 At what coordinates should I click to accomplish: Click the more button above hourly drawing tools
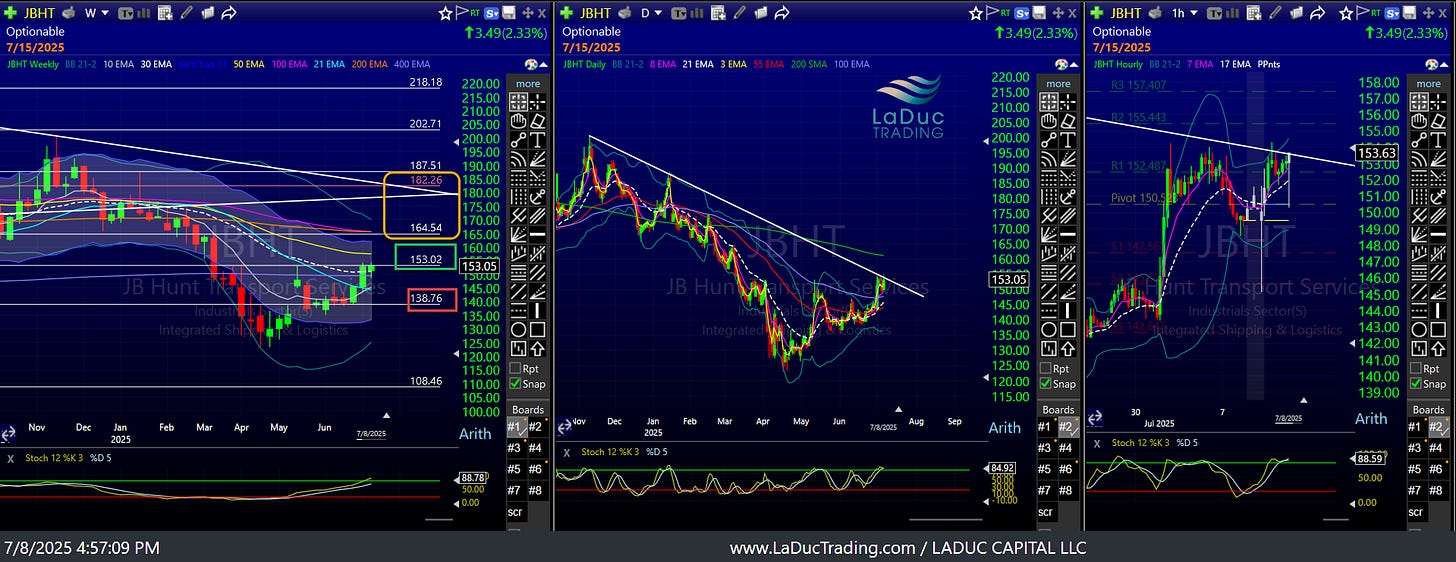[x=1428, y=83]
